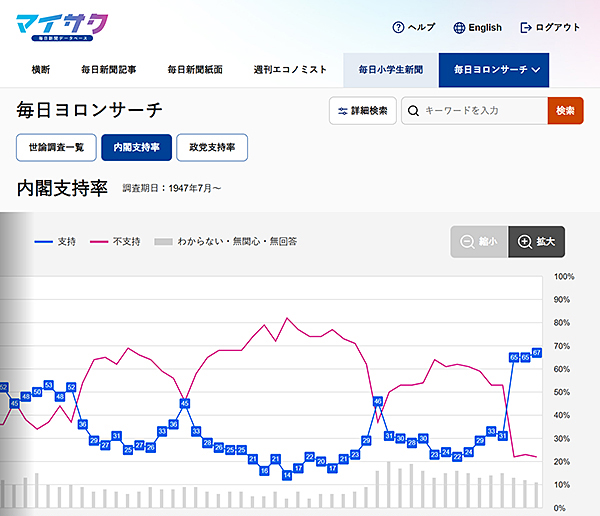
Task: Open the 週刊エコノミスト tab
Action: coord(289,70)
